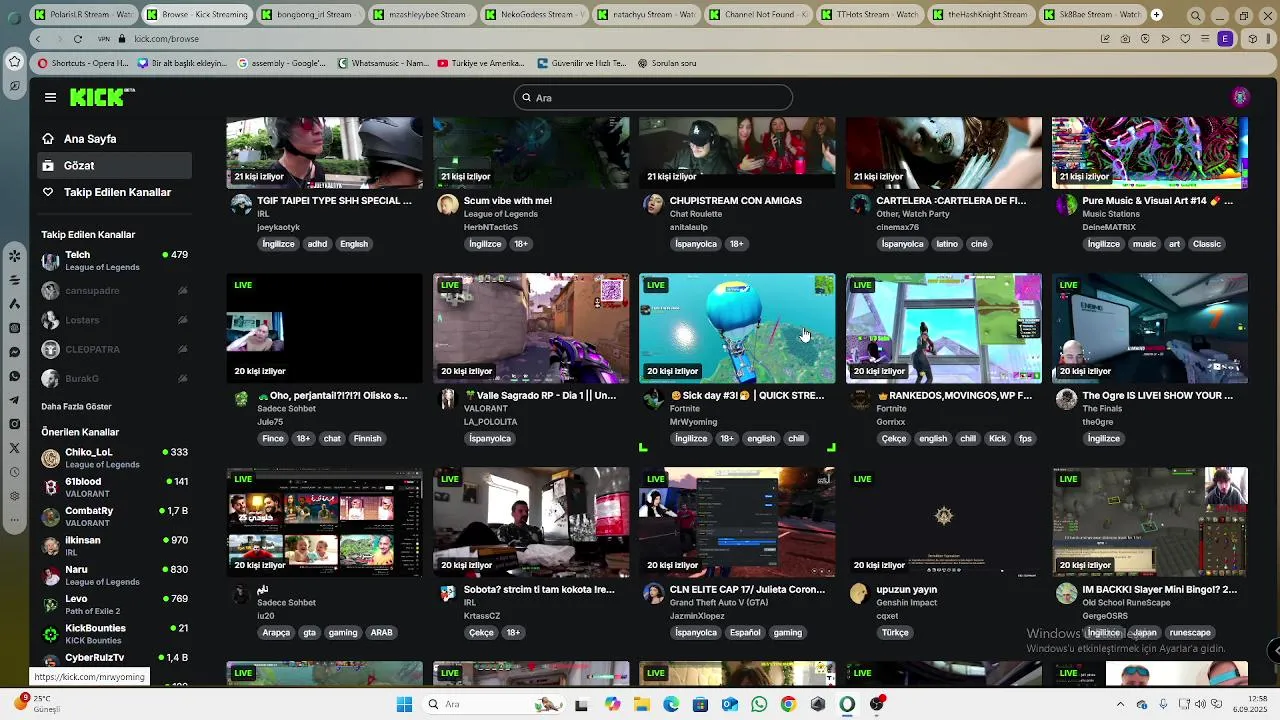Open The Ogre IS LIVE stream thumbnail

[1150, 328]
